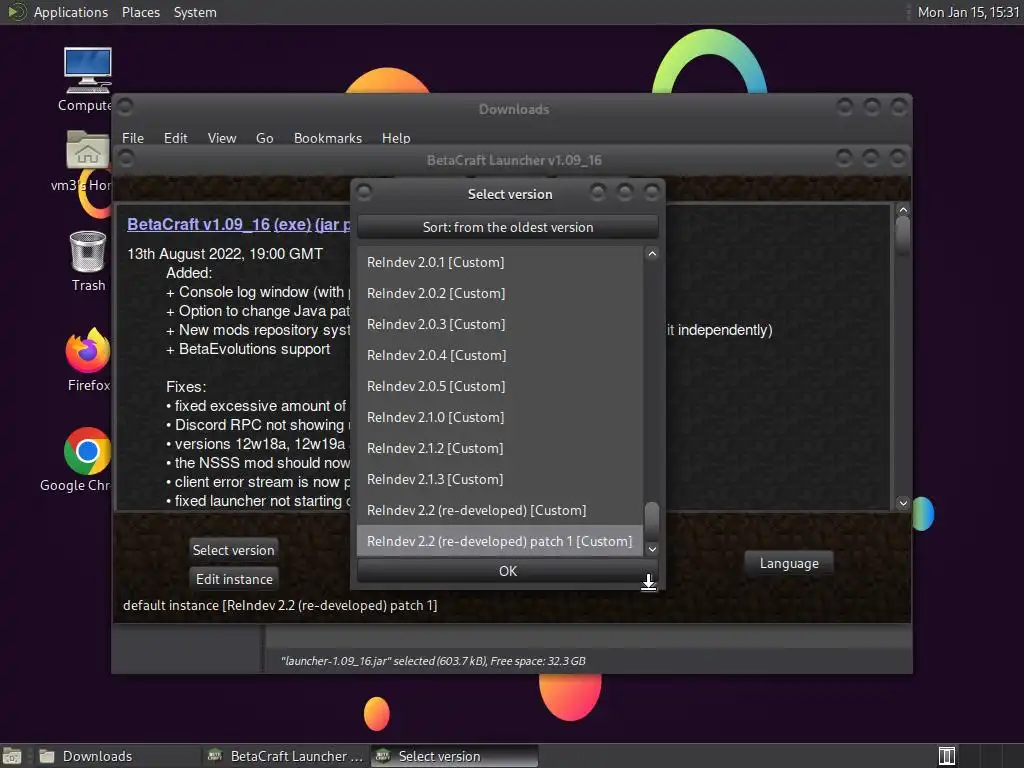The image size is (1024, 768).
Task: Select ReIndev 2.2 (re-developed) patch 1 [Custom]
Action: [x=500, y=541]
